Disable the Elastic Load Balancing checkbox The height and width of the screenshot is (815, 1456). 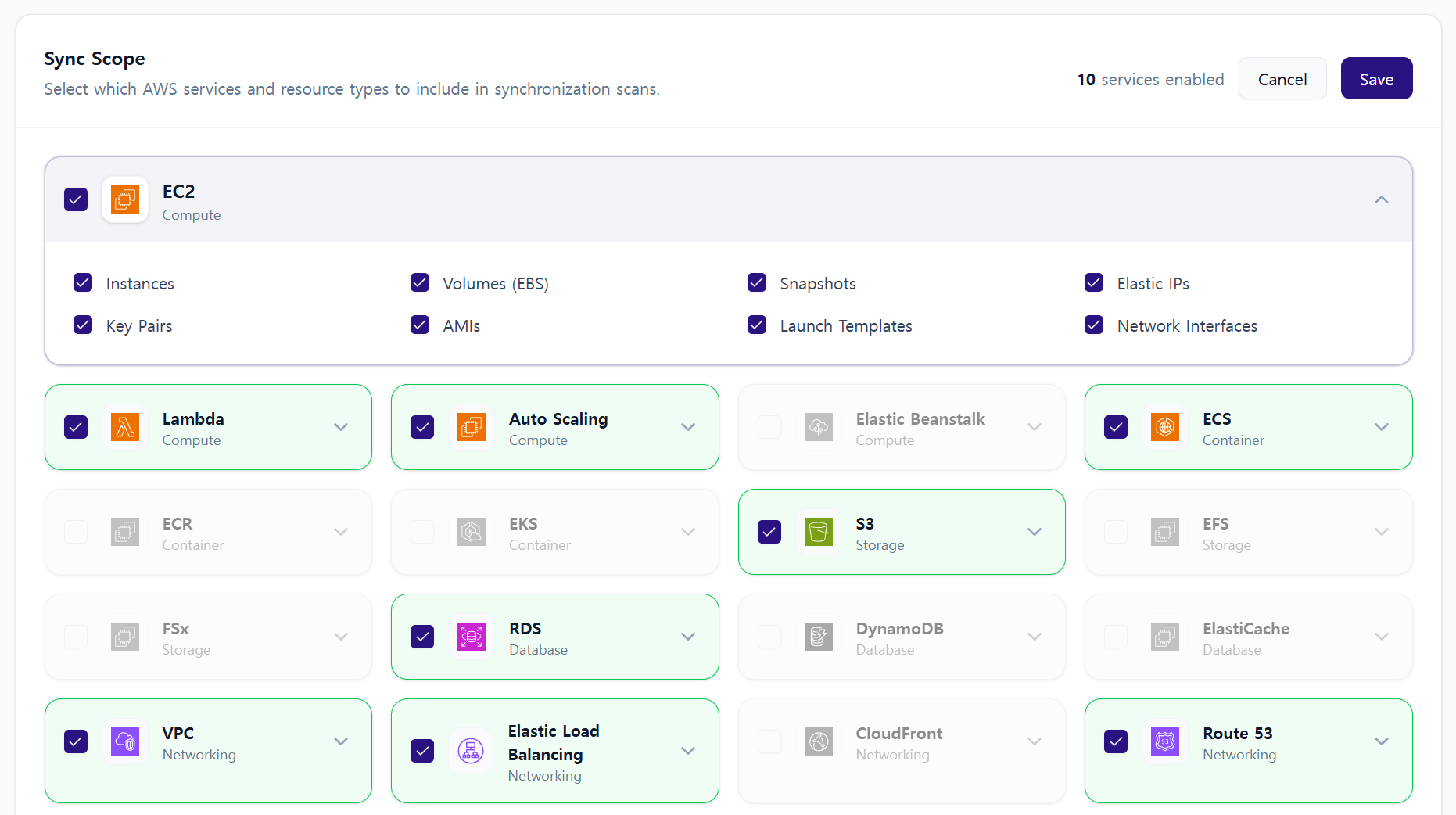[422, 751]
